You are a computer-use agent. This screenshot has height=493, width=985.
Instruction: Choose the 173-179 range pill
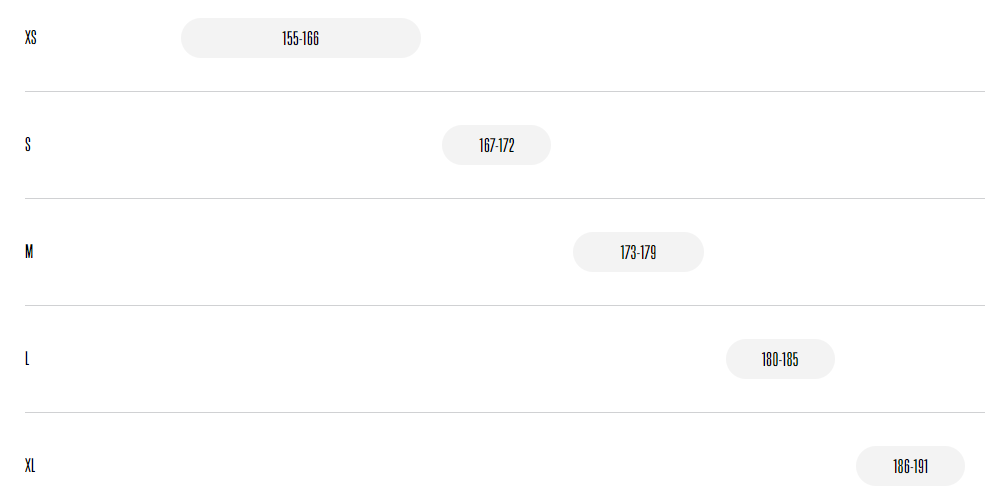coord(638,252)
